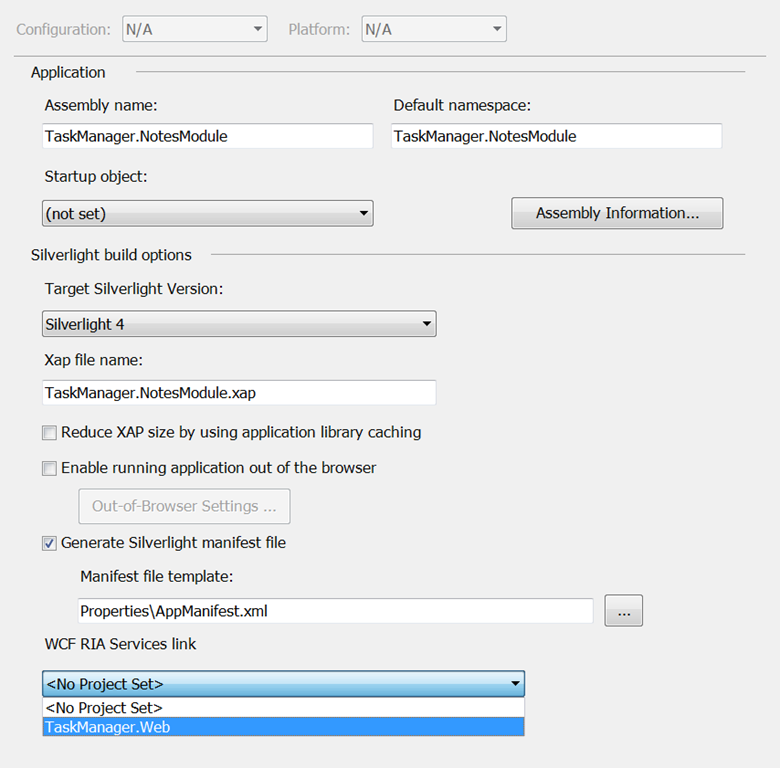Expand the Target Silverlight Version dropdown
This screenshot has width=780, height=768.
[x=239, y=324]
